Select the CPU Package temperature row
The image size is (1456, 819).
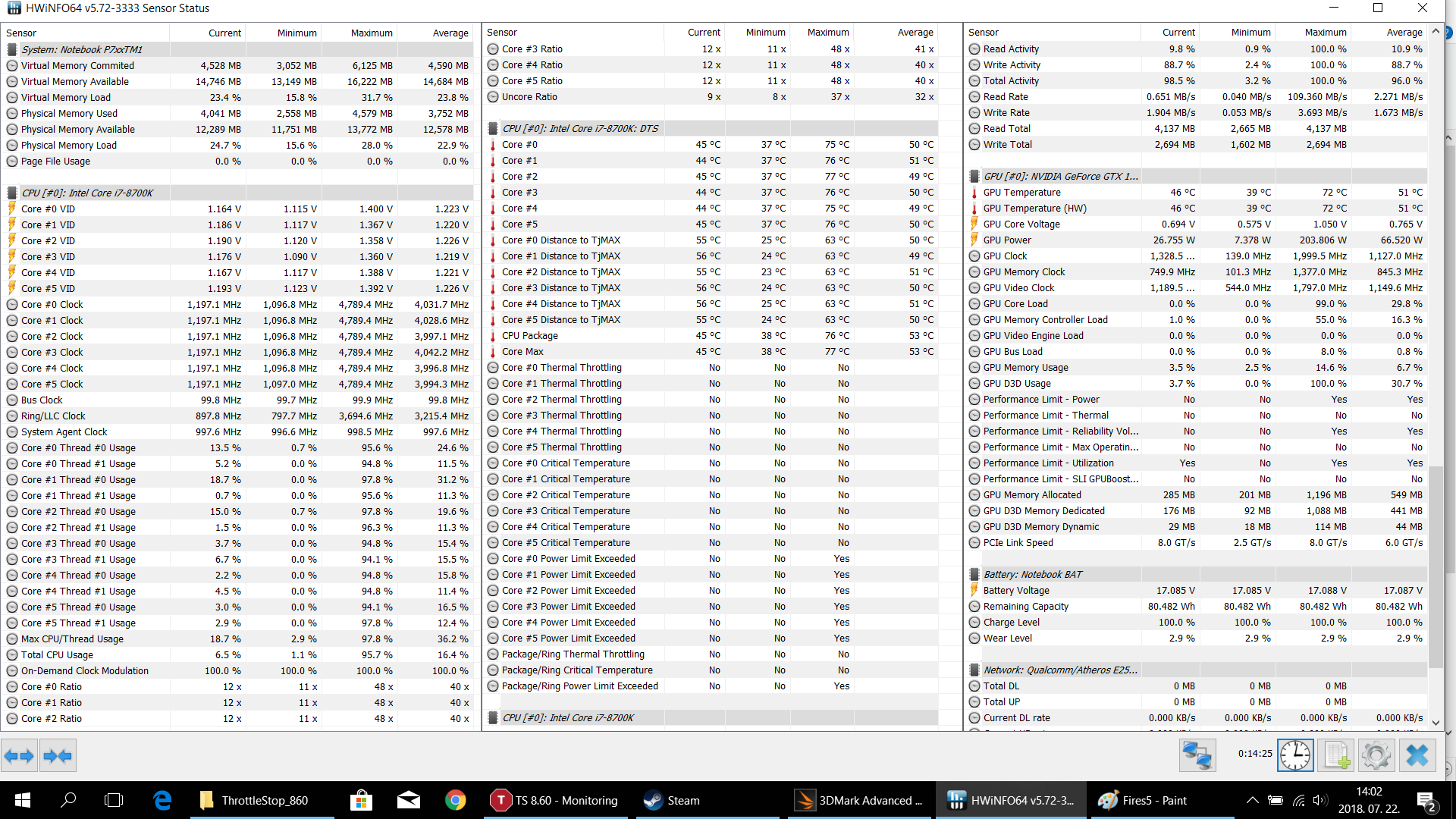point(711,335)
